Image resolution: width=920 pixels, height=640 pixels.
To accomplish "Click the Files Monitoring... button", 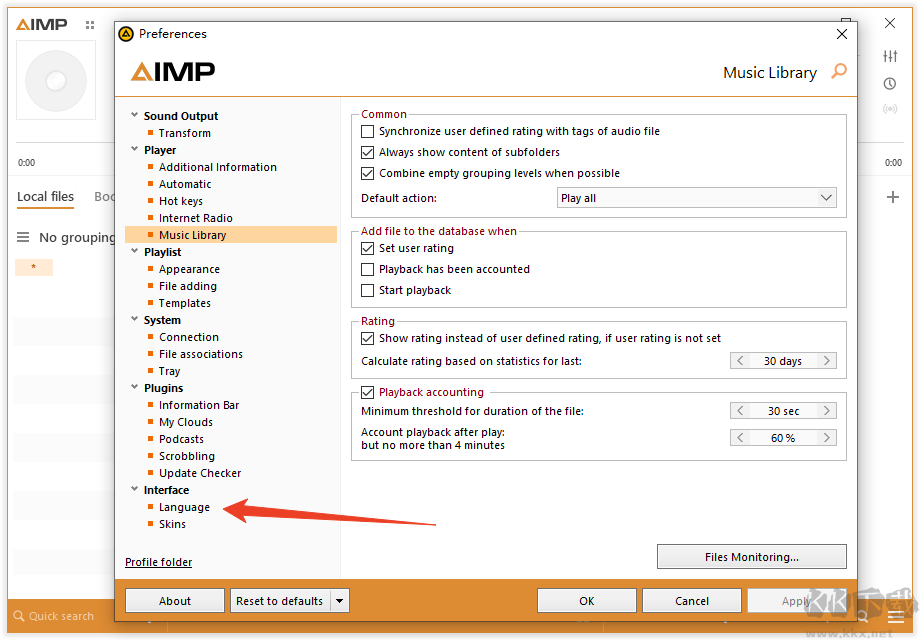I will pos(752,557).
